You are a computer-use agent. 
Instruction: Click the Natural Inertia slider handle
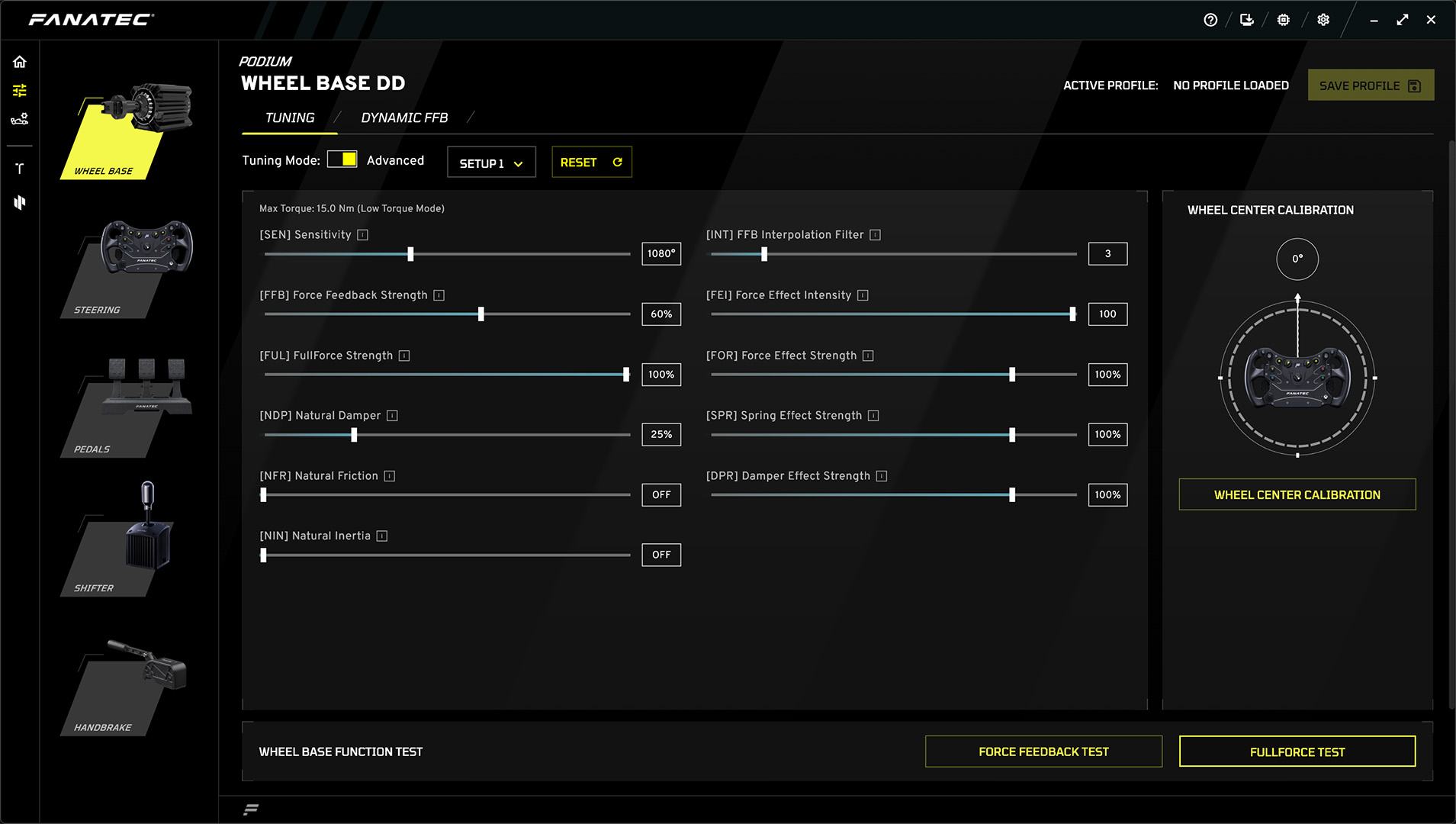pos(263,555)
